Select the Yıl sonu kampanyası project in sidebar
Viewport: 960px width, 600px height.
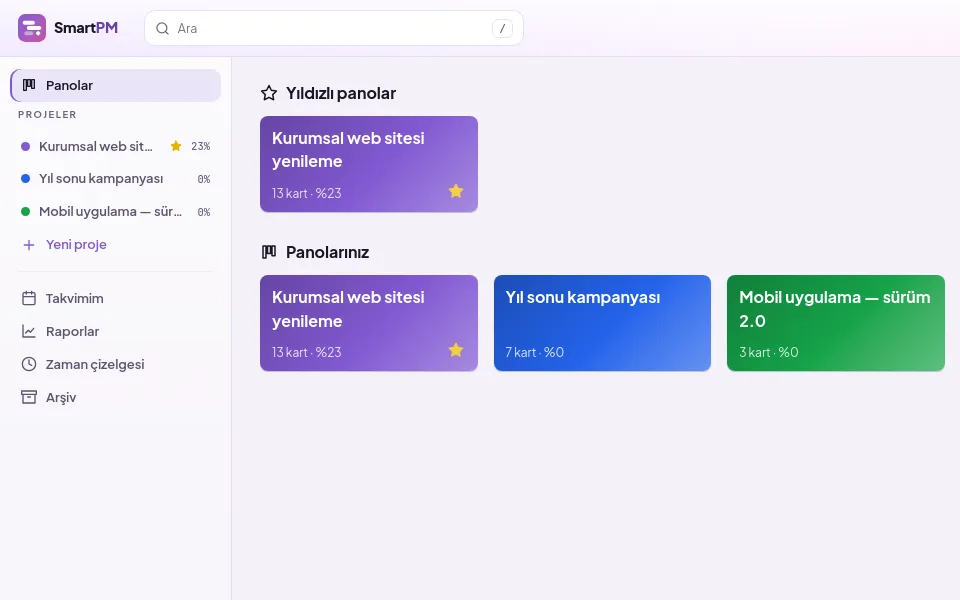pyautogui.click(x=116, y=179)
